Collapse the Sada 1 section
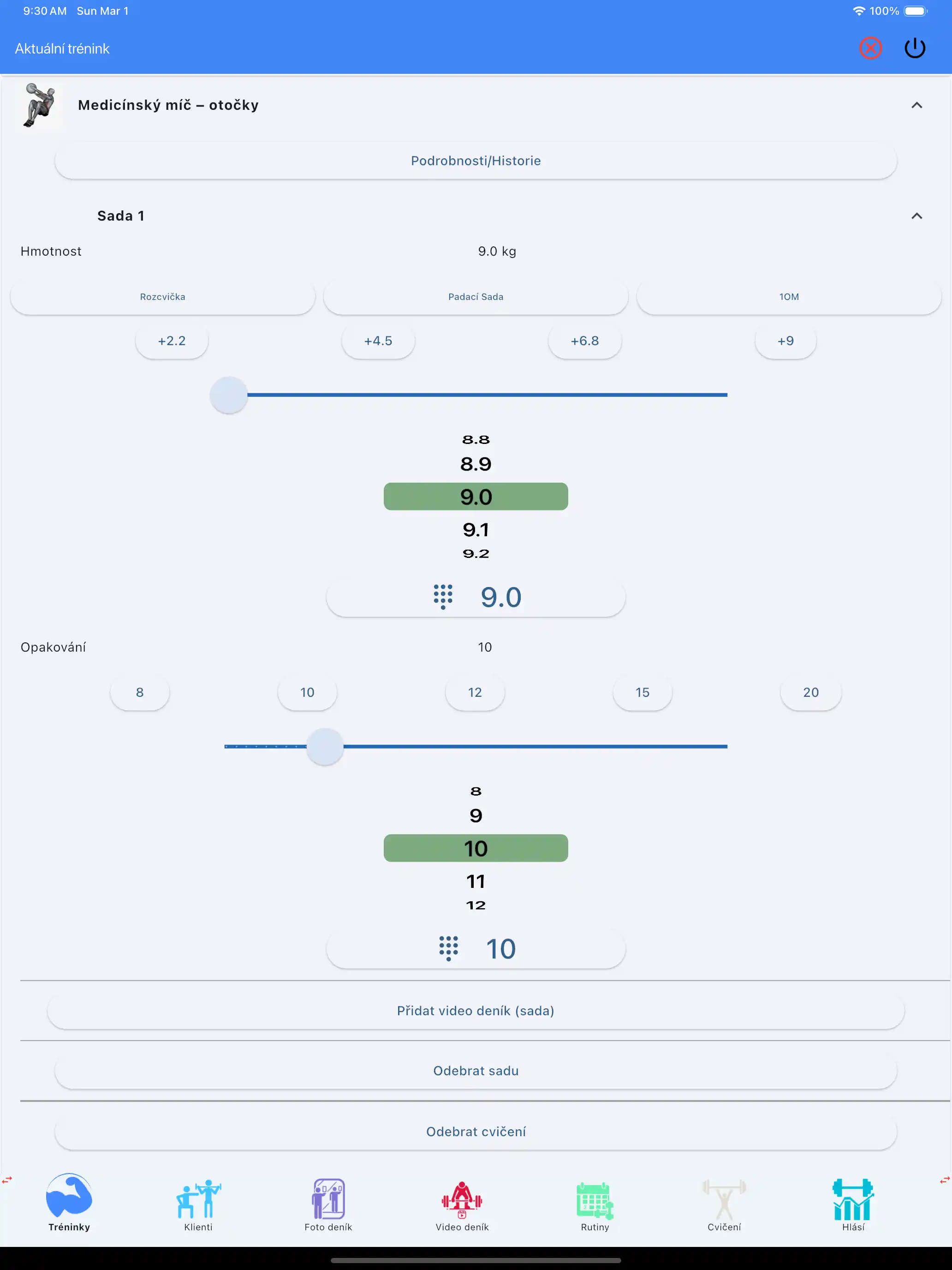Viewport: 952px width, 1270px height. (x=916, y=216)
